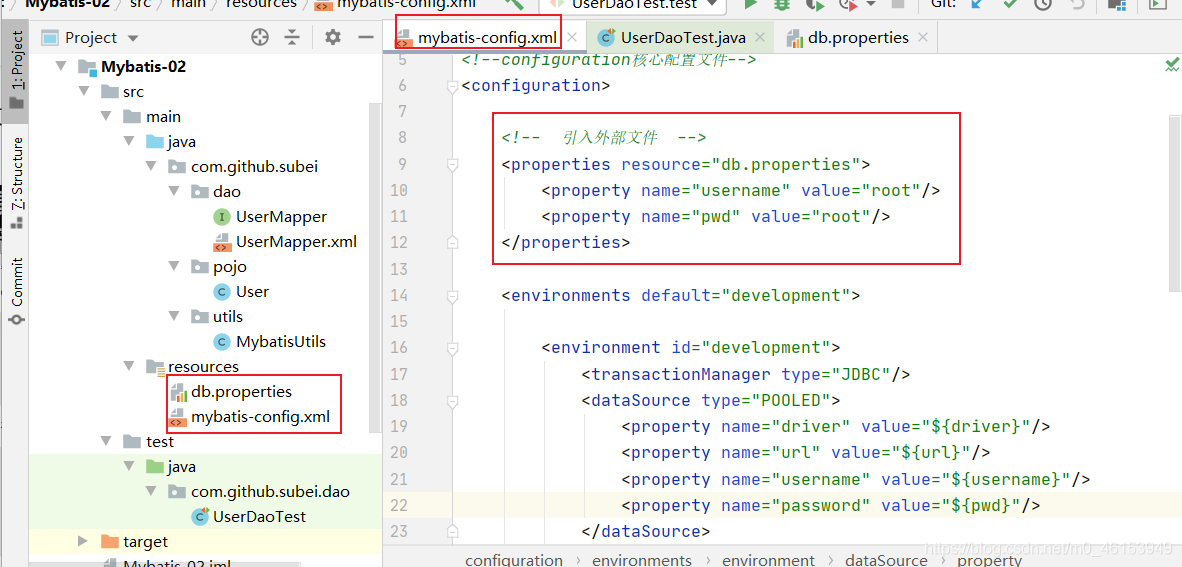Toggle the Structure tool window button
The image size is (1182, 567).
(16, 183)
